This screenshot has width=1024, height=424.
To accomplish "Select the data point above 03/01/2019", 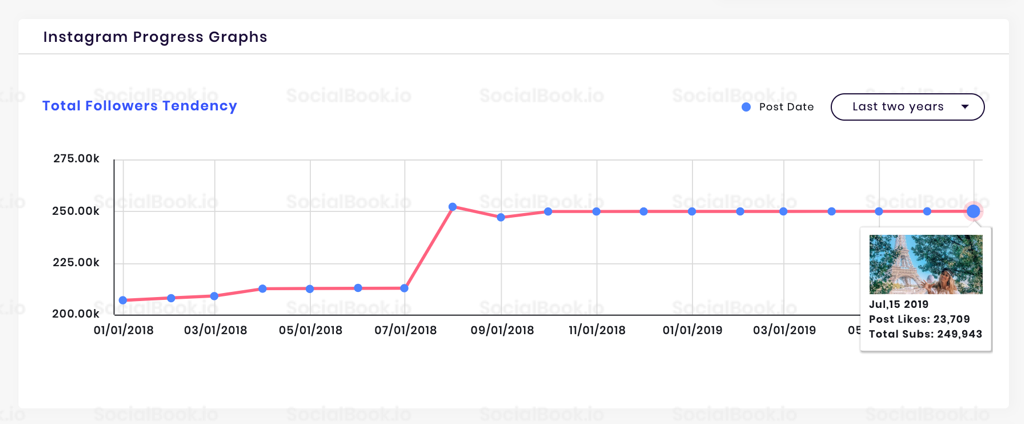I will point(784,211).
